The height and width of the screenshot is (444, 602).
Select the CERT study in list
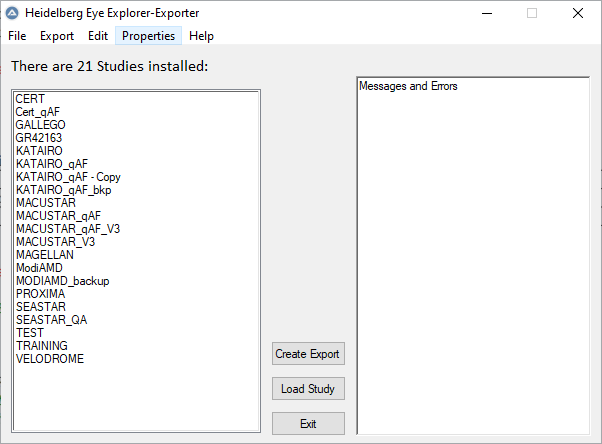30,99
